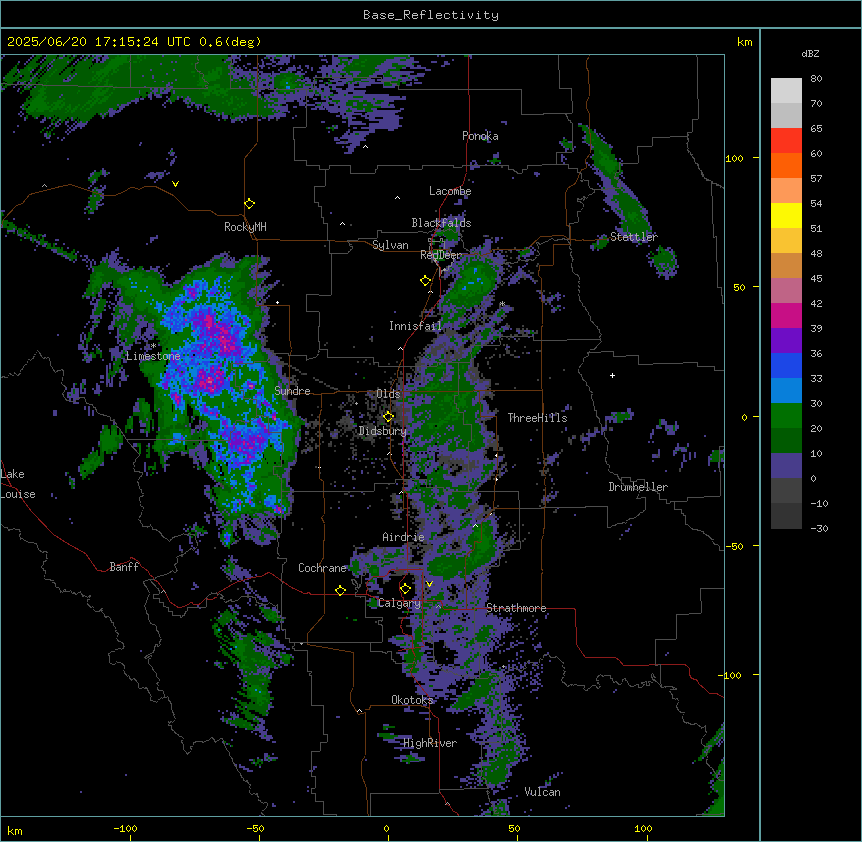The height and width of the screenshot is (842, 862).
Task: Click the Base_Reflectivity title text
Action: 431,15
